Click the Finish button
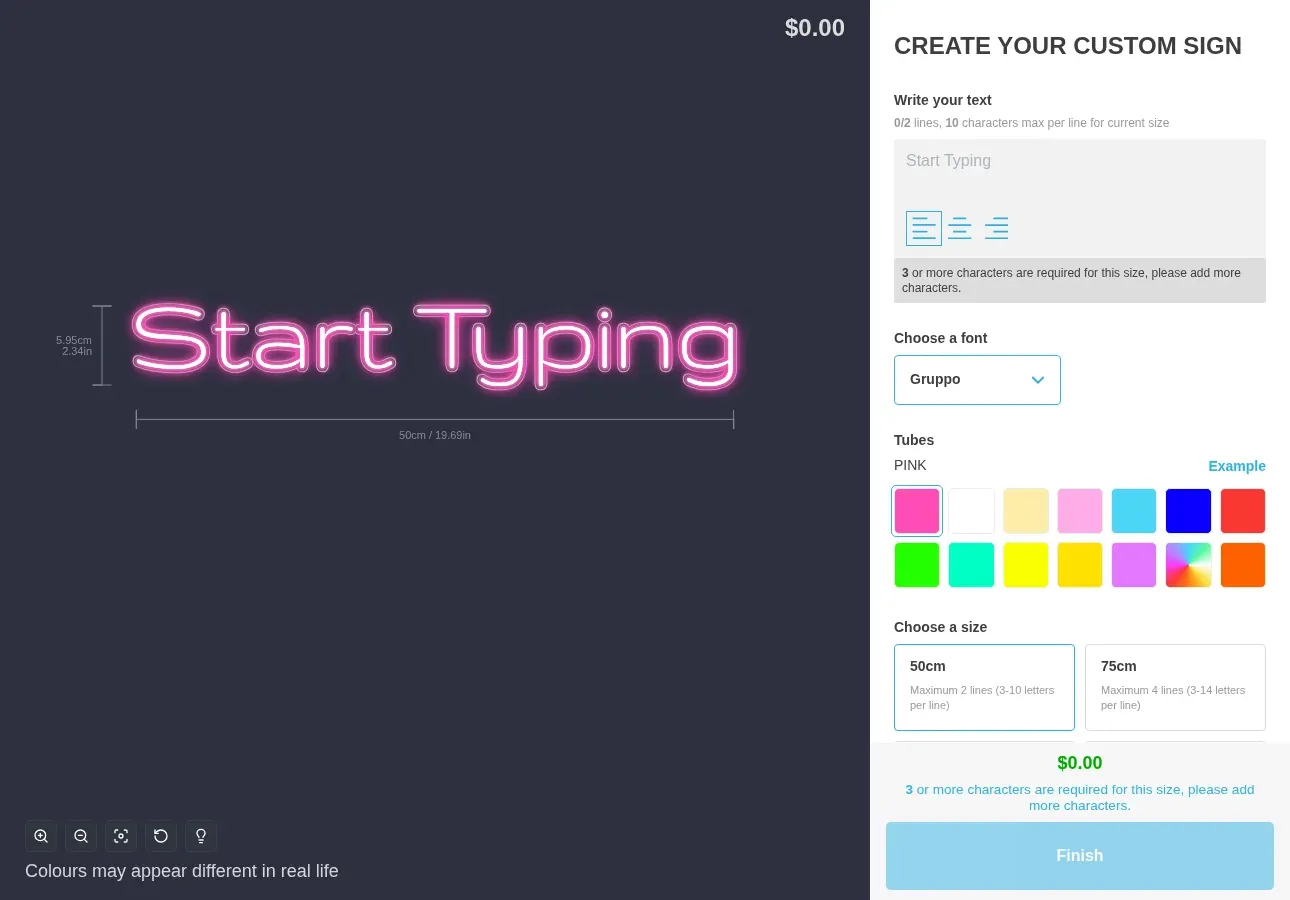The width and height of the screenshot is (1290, 900). pyautogui.click(x=1080, y=856)
